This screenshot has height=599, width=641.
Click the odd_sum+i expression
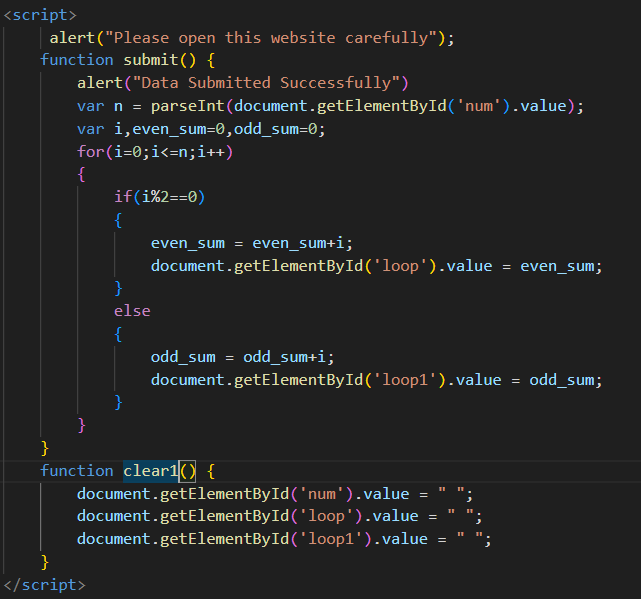pyautogui.click(x=284, y=357)
